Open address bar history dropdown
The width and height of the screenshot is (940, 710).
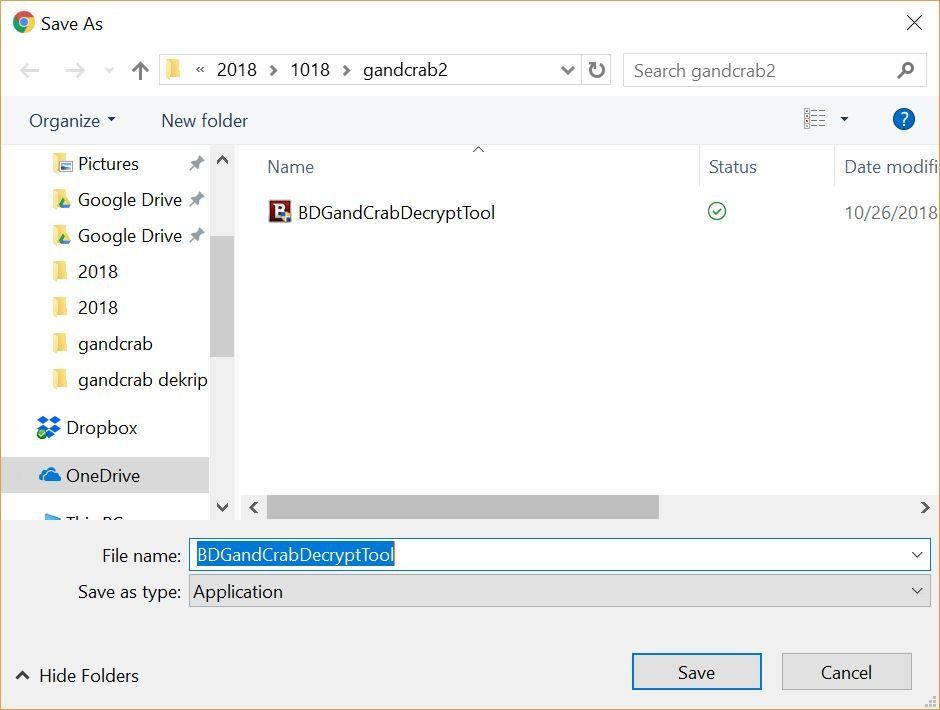point(567,70)
